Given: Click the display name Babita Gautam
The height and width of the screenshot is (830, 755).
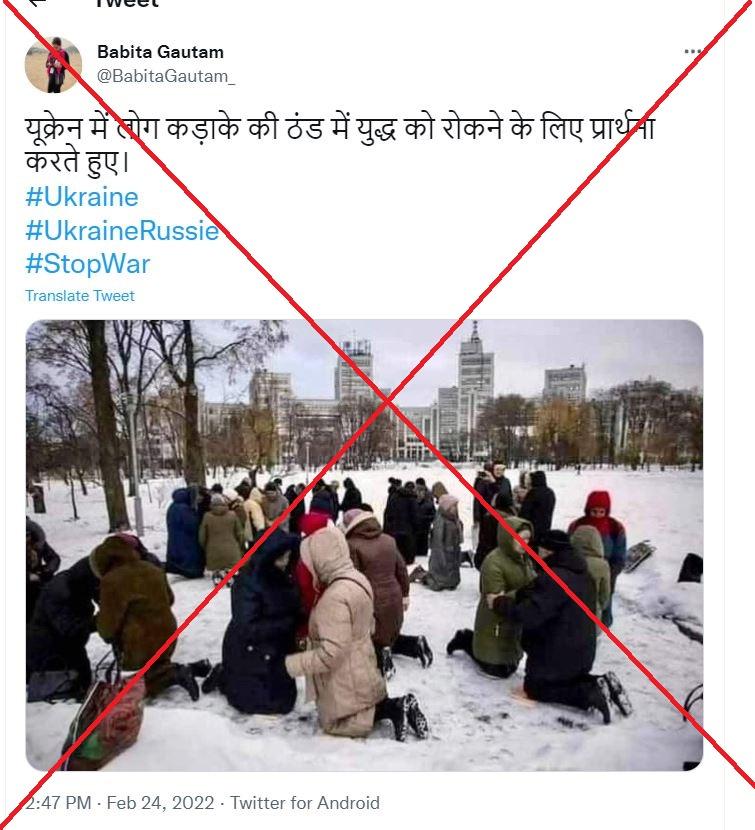Looking at the screenshot, I should [x=160, y=52].
